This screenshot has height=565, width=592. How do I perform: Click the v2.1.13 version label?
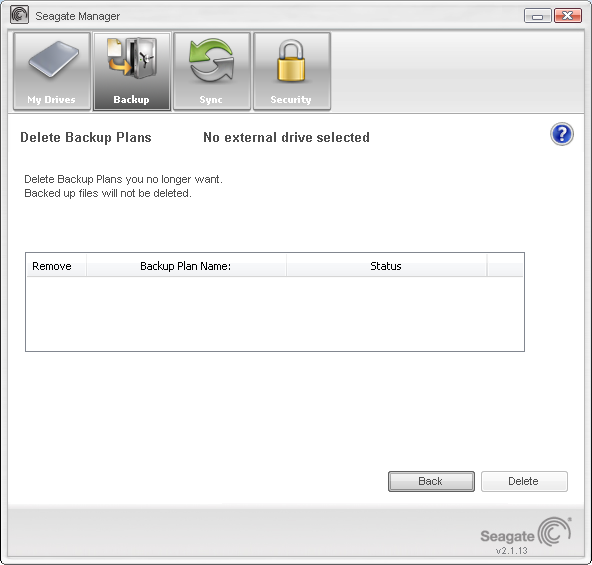pyautogui.click(x=512, y=551)
